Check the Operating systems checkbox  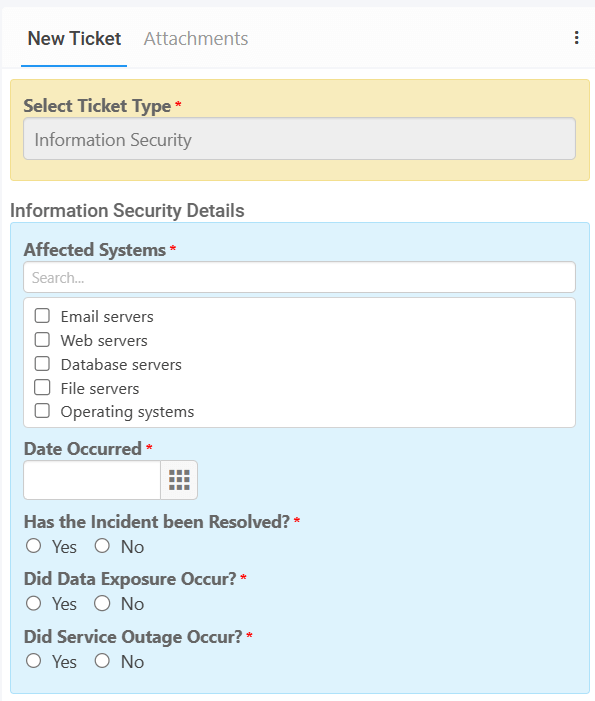[x=42, y=410]
